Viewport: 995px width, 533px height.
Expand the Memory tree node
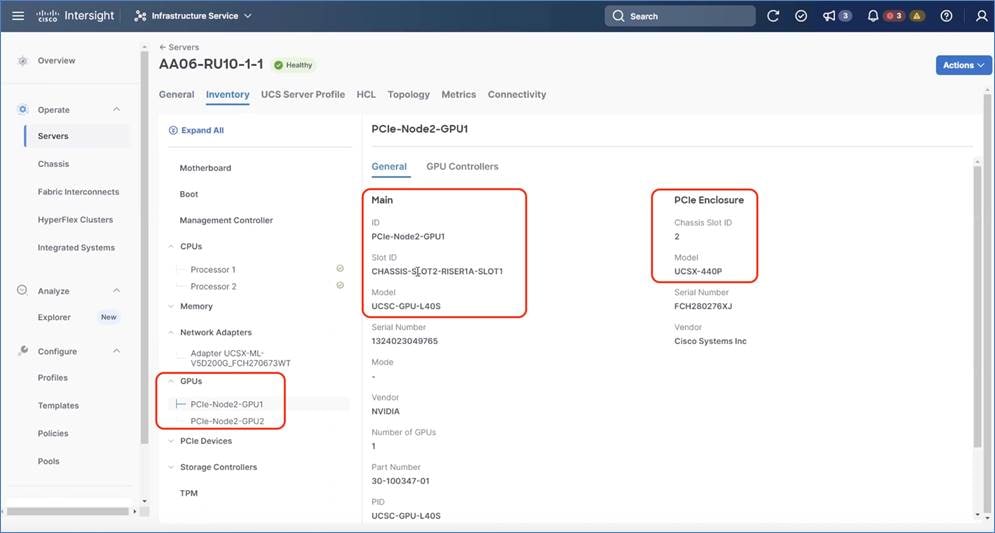click(171, 306)
